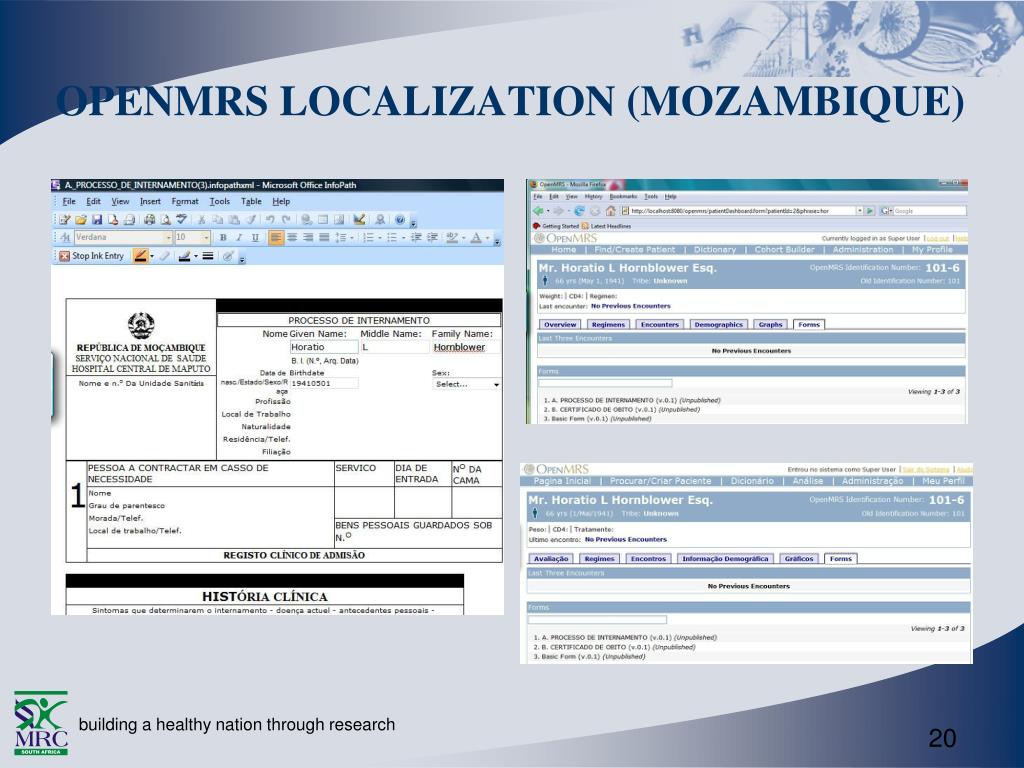This screenshot has height=768, width=1024.
Task: Click the Font Task Pane icon beside Verdana
Action: [x=65, y=238]
